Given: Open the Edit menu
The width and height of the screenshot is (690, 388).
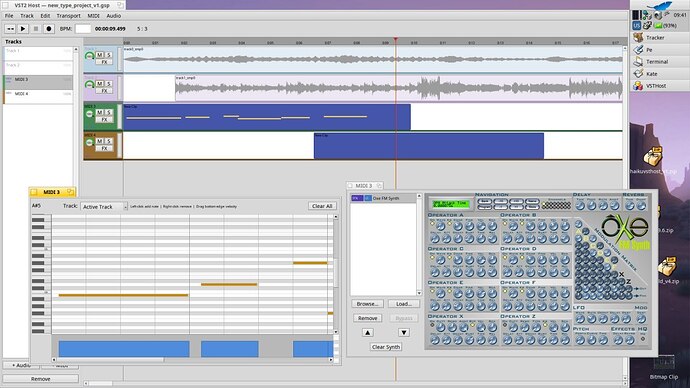Looking at the screenshot, I should [45, 15].
